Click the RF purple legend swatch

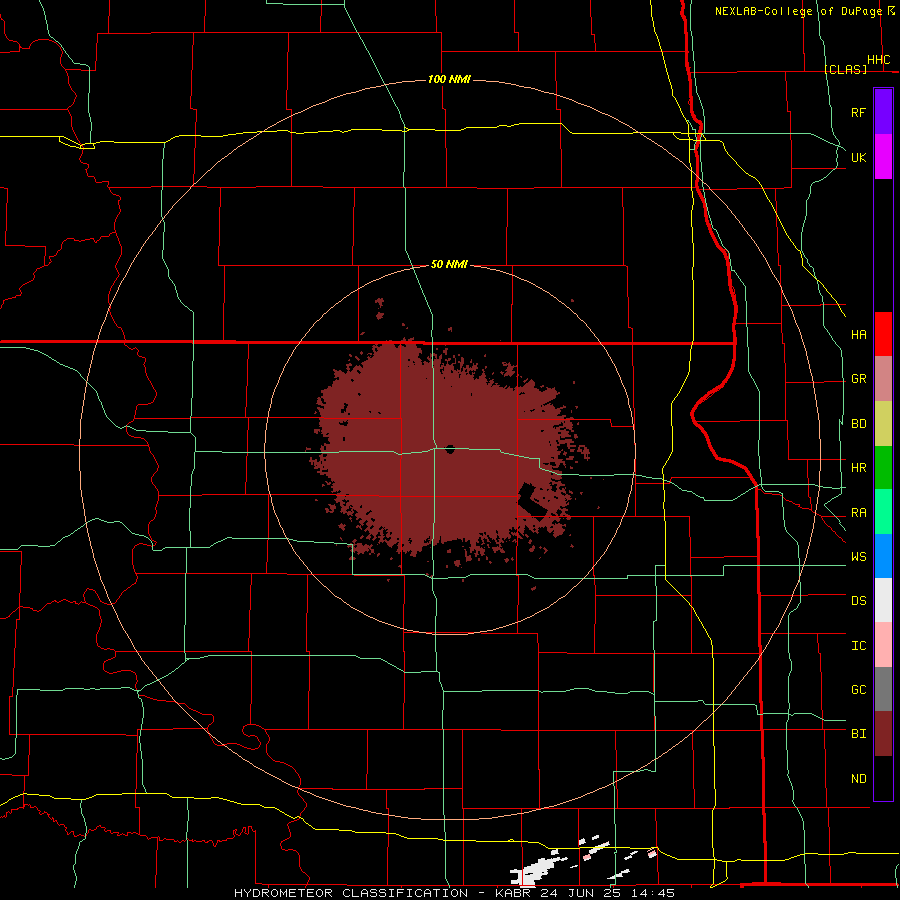[883, 112]
